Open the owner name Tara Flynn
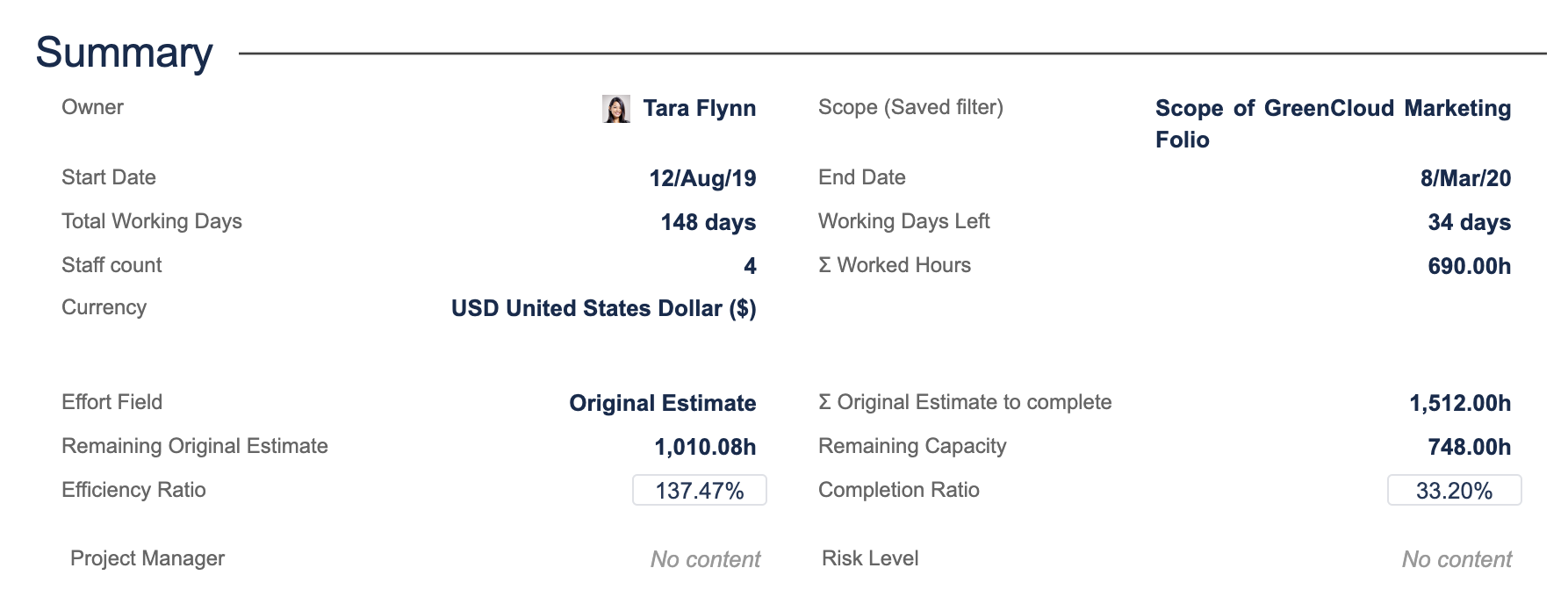Image resolution: width=1568 pixels, height=604 pixels. 699,108
